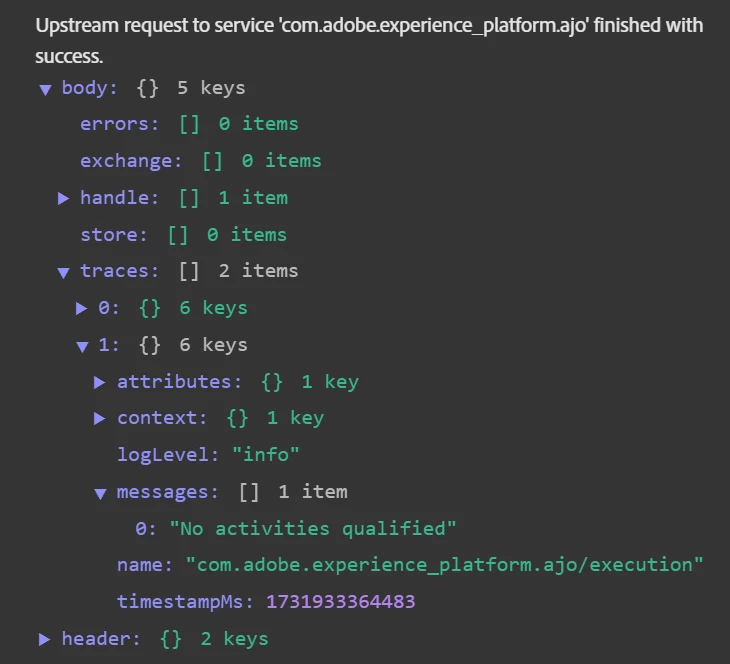730x664 pixels.
Task: Click the store key label
Action: pos(114,235)
